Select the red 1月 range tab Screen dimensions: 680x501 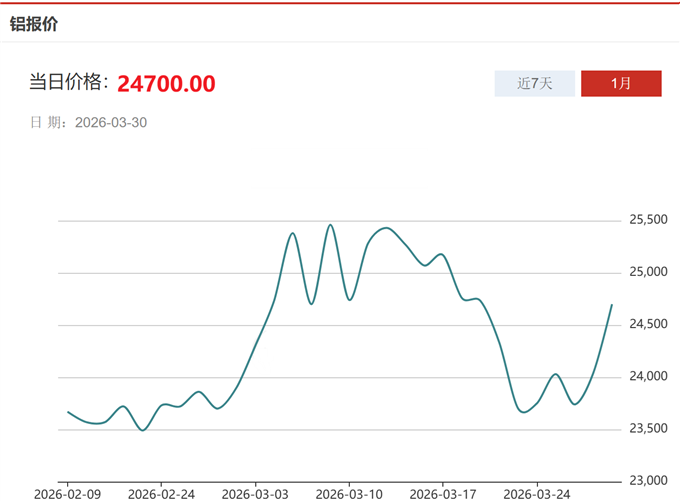(621, 84)
